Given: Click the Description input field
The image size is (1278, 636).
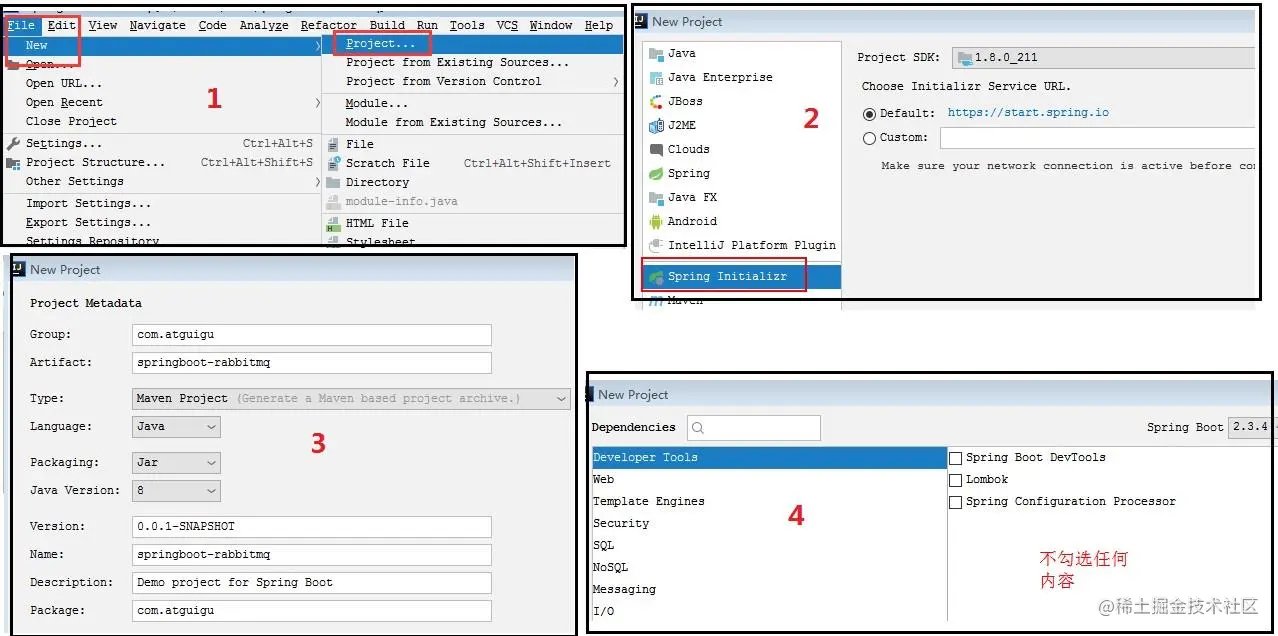Looking at the screenshot, I should [x=312, y=582].
